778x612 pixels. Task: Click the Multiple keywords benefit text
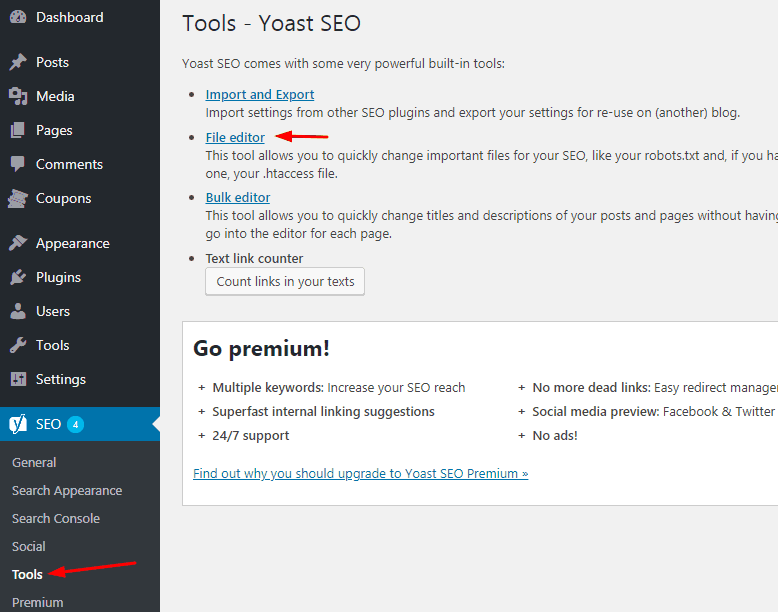tap(339, 387)
